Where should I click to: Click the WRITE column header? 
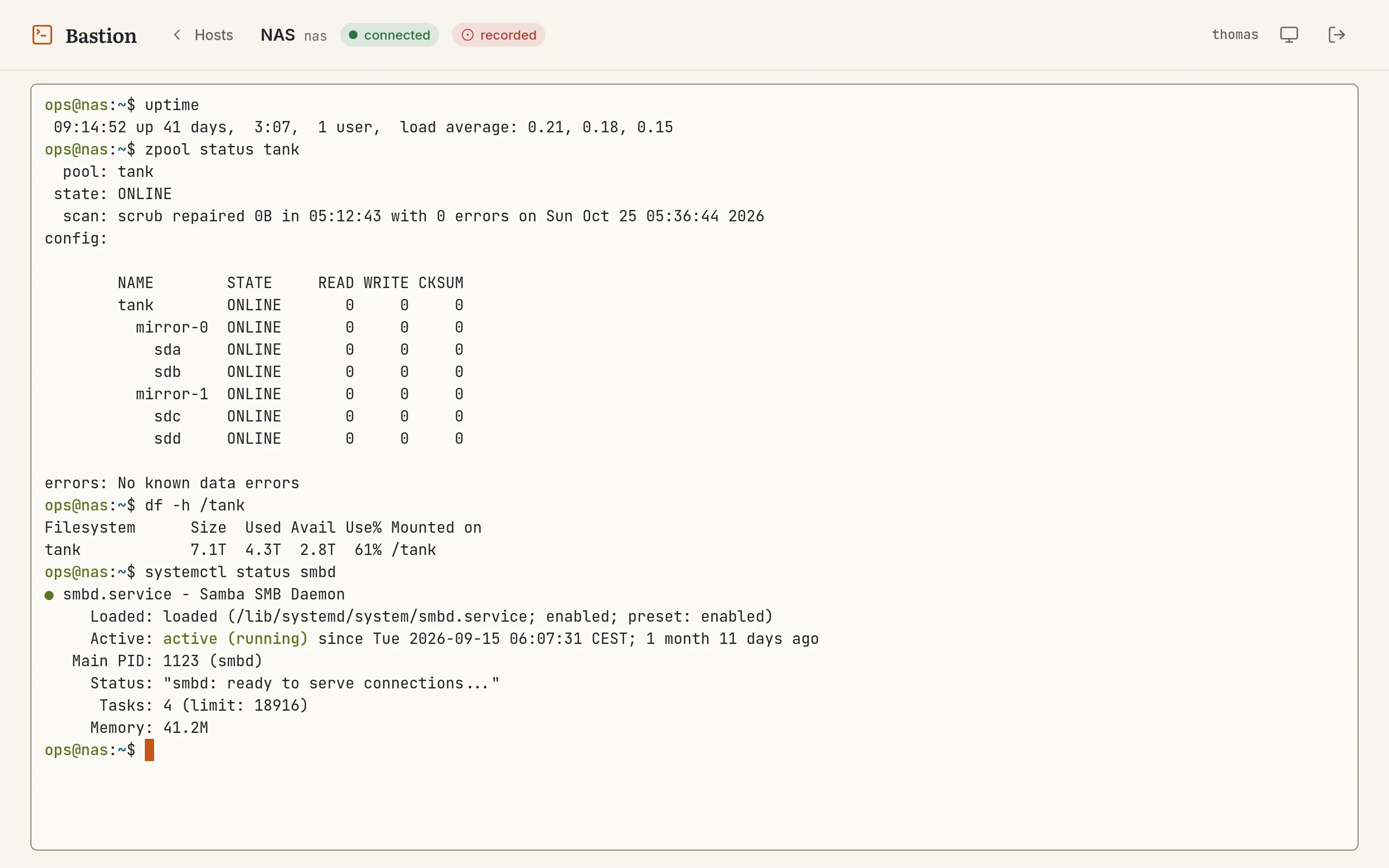386,283
